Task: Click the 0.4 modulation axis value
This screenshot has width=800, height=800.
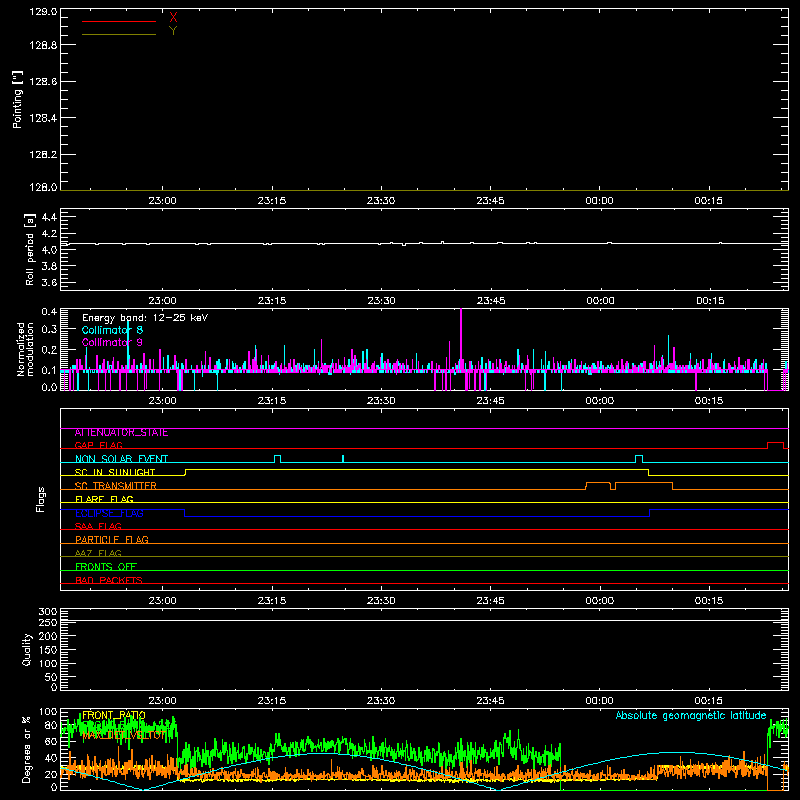Action: point(49,312)
